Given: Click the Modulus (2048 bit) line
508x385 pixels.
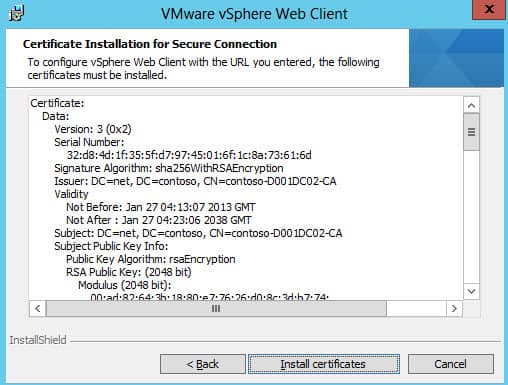Looking at the screenshot, I should point(125,285).
